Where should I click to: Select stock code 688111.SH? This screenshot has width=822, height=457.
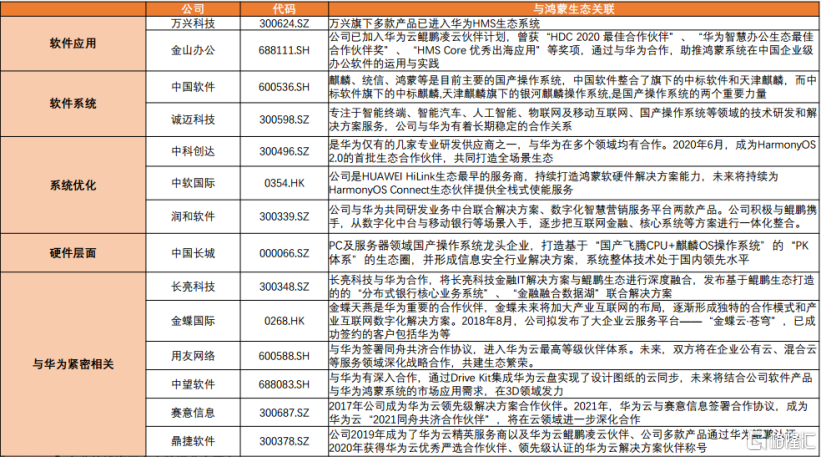click(x=284, y=50)
